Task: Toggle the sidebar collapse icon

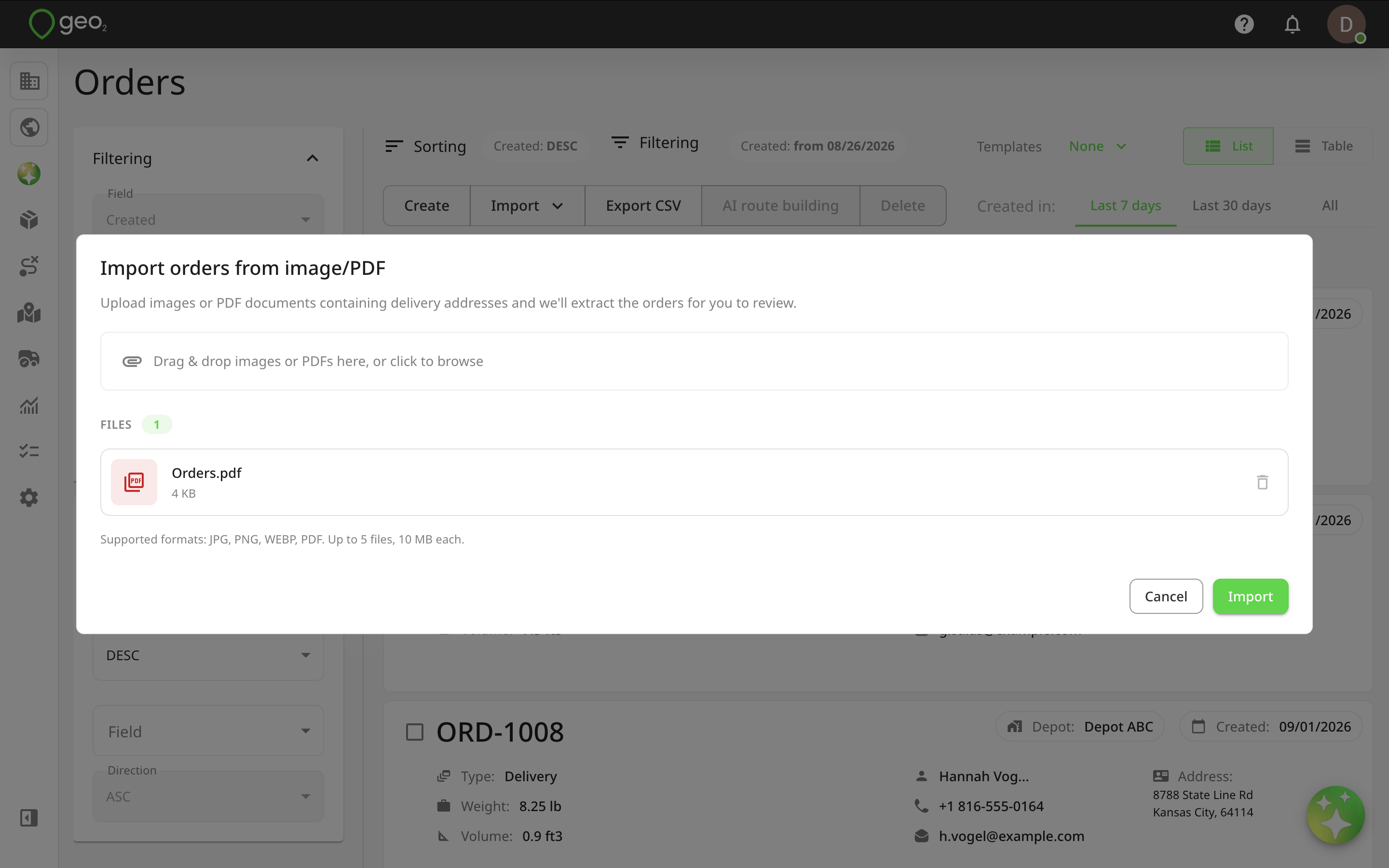Action: pyautogui.click(x=29, y=817)
